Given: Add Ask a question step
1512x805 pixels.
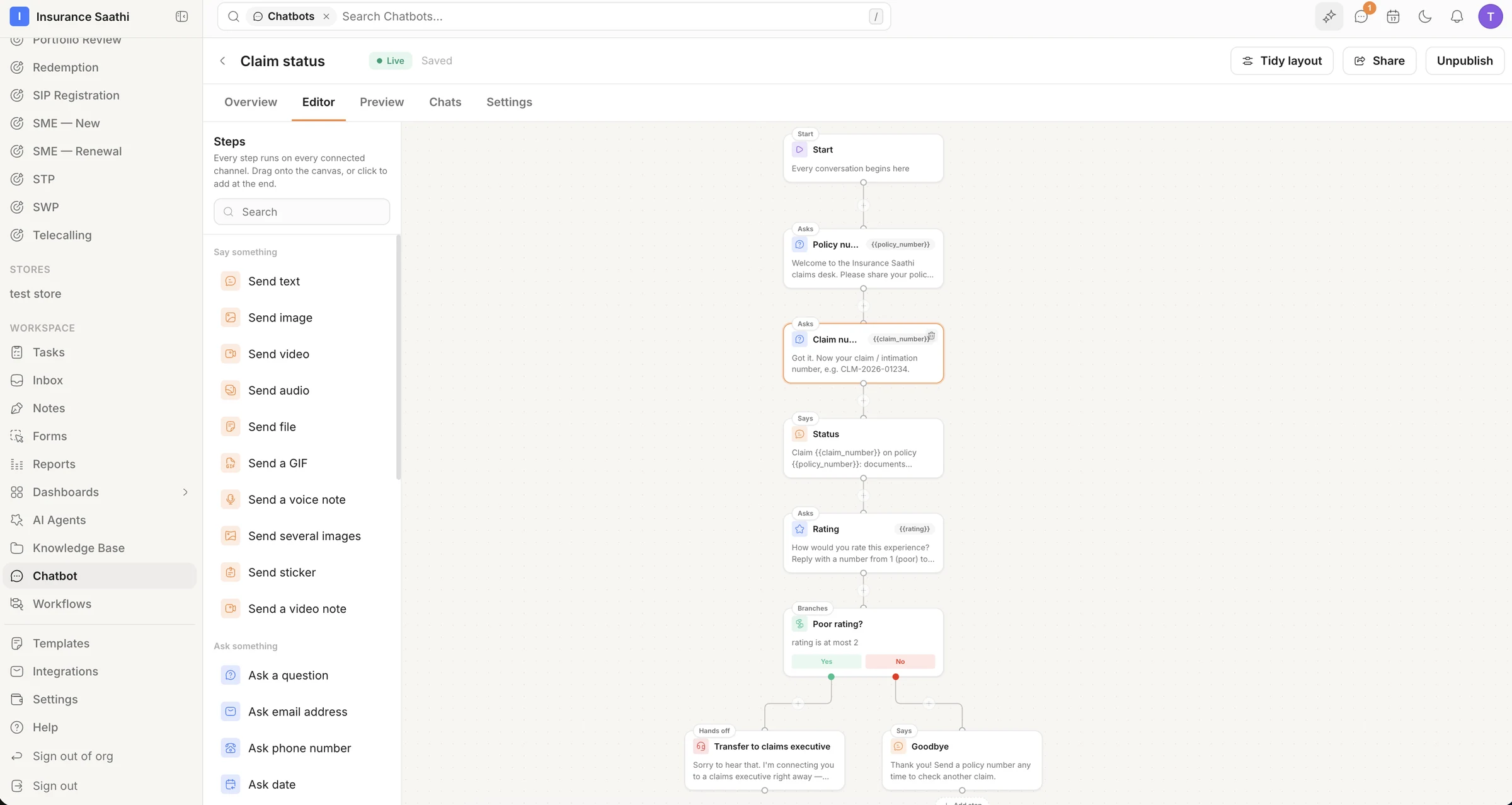Looking at the screenshot, I should tap(302, 675).
